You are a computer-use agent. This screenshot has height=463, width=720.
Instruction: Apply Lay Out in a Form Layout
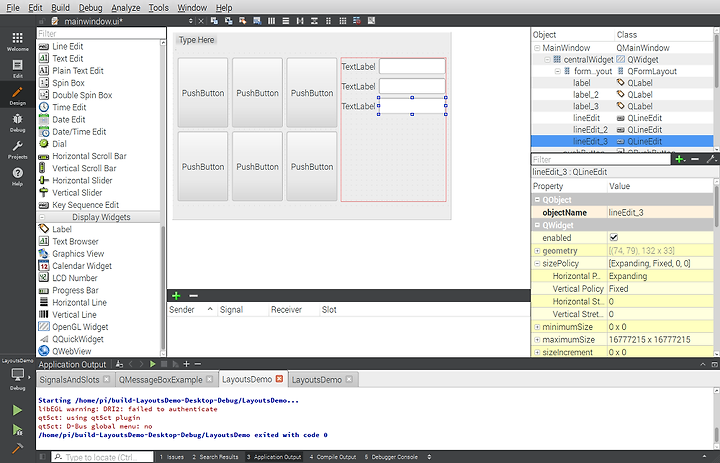328,21
